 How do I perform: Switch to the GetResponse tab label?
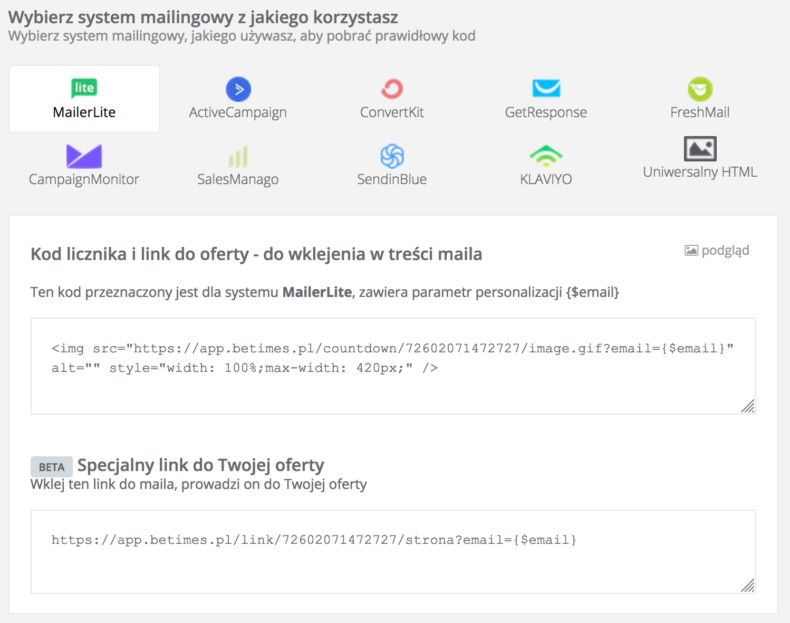tap(546, 112)
